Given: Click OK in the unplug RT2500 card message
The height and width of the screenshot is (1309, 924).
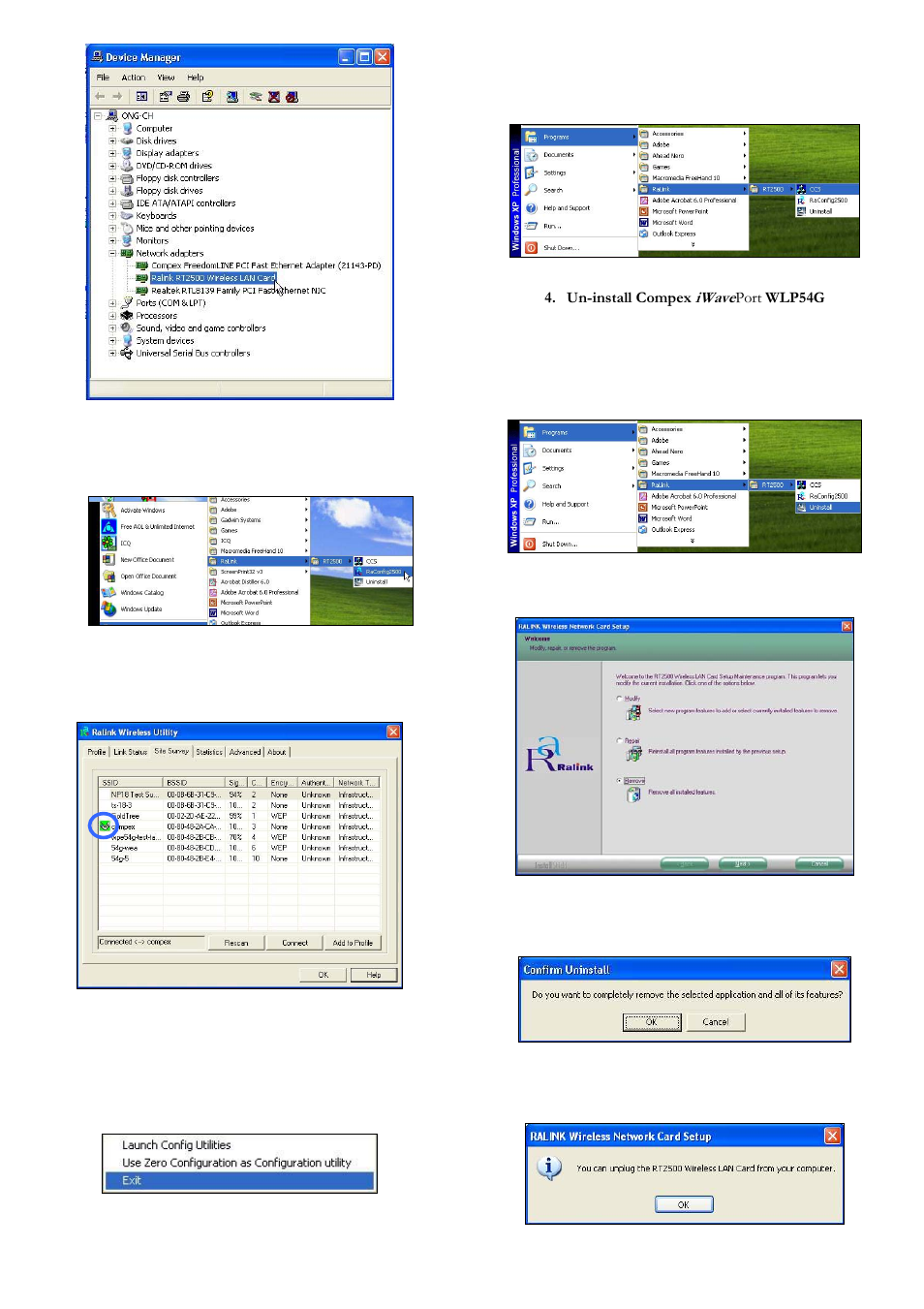Looking at the screenshot, I should point(684,1204).
